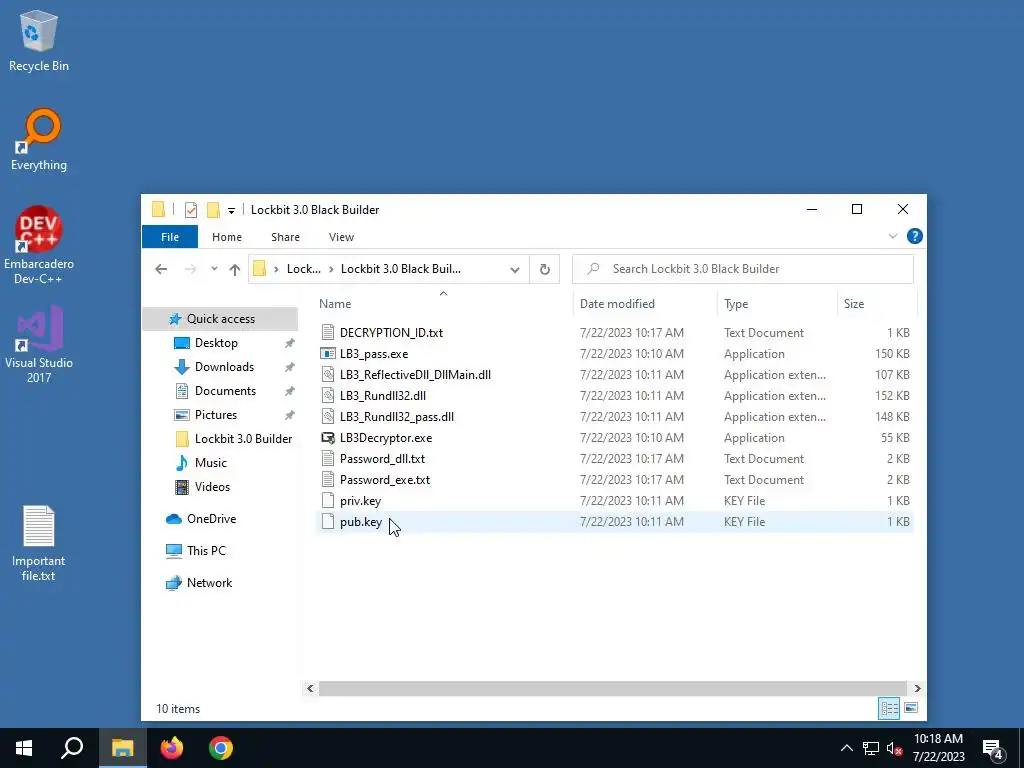
Task: Switch to Large icons view layout
Action: point(911,708)
